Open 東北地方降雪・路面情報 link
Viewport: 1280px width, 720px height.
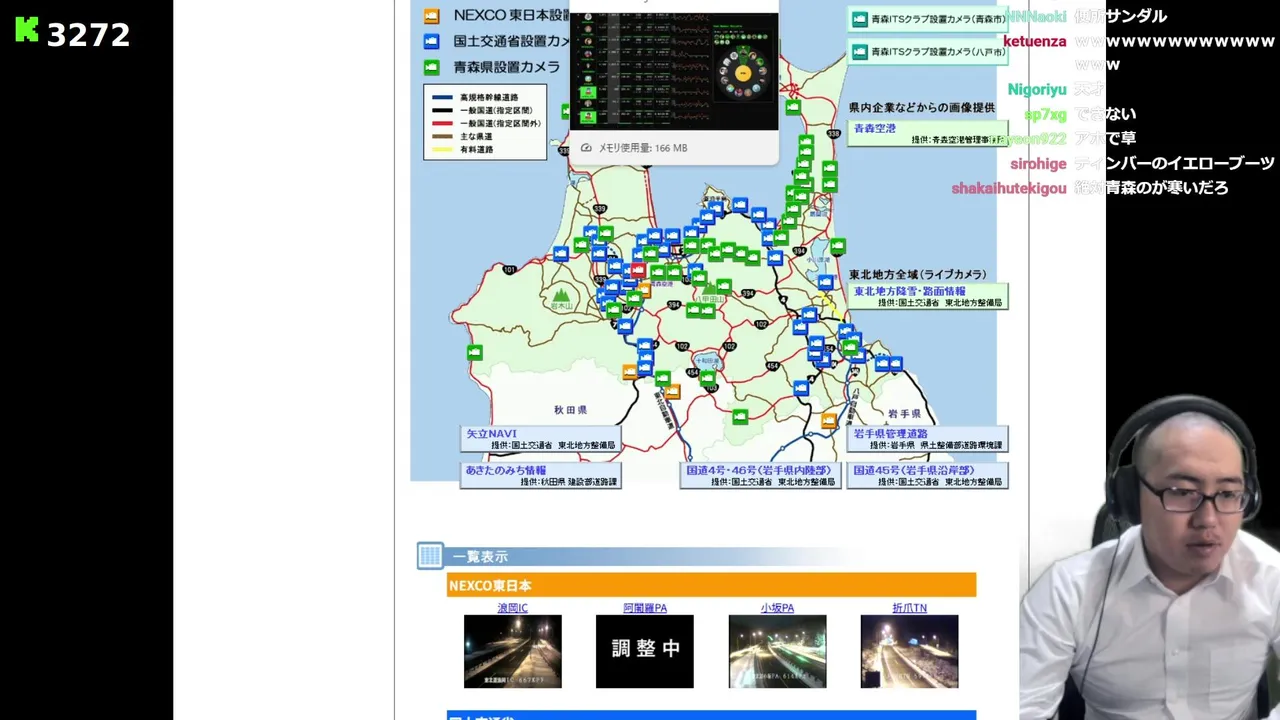(x=909, y=291)
